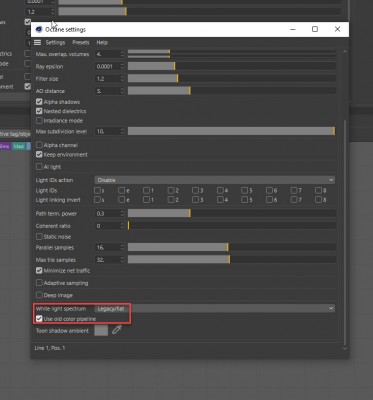Click the Max tile samples spinner arrows
The image size is (373, 400).
(122, 260)
